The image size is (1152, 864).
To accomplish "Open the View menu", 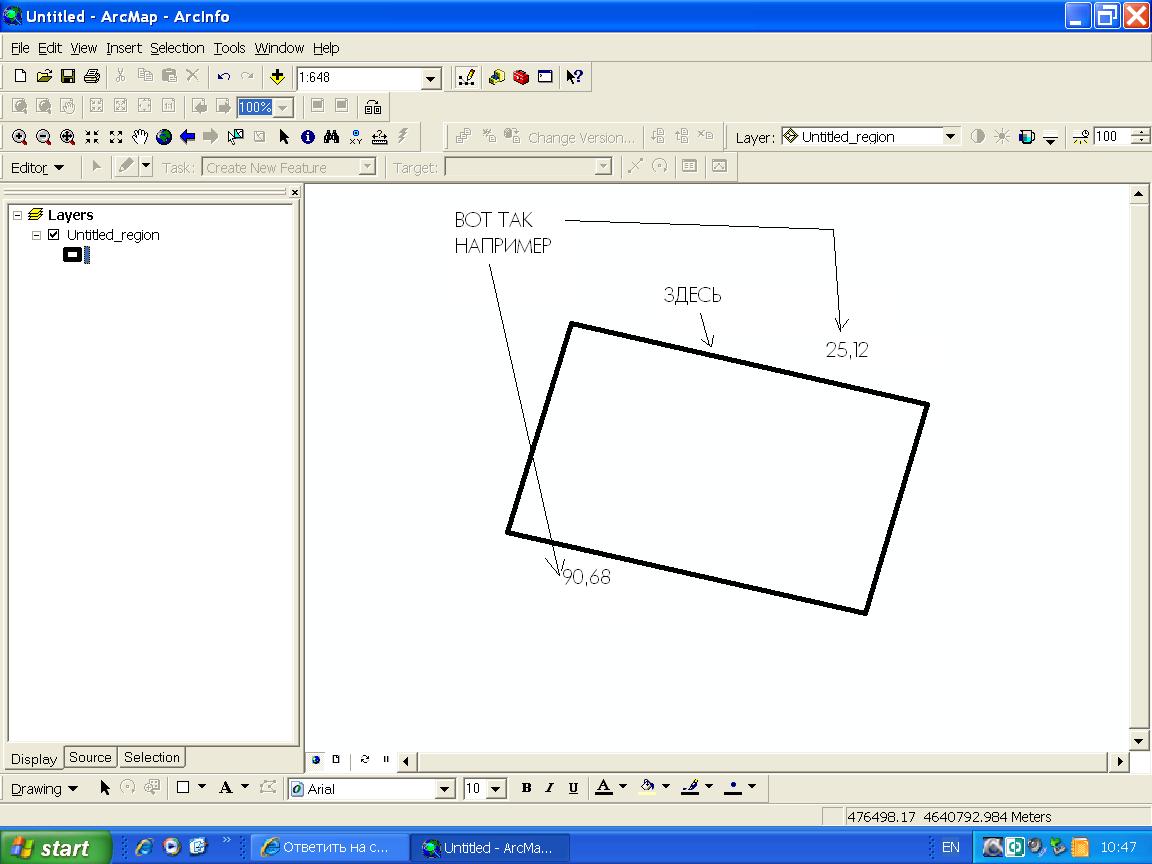I will pos(84,48).
